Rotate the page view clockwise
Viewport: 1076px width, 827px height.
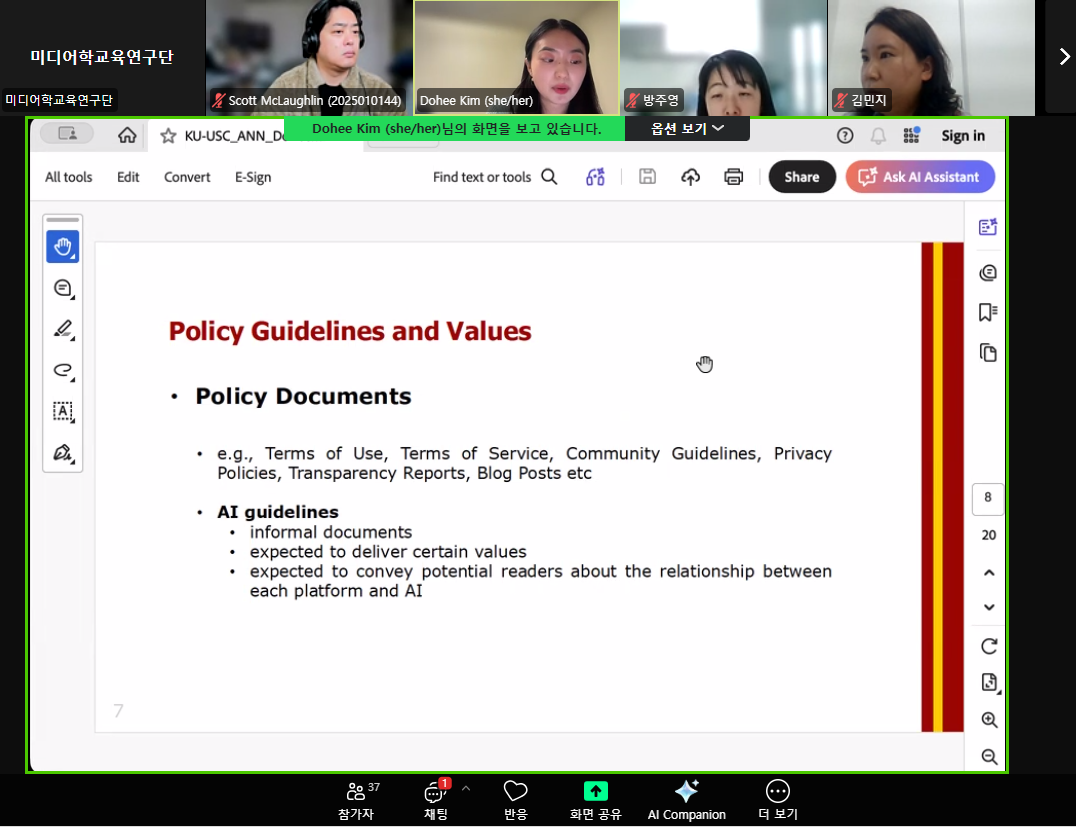coord(988,646)
